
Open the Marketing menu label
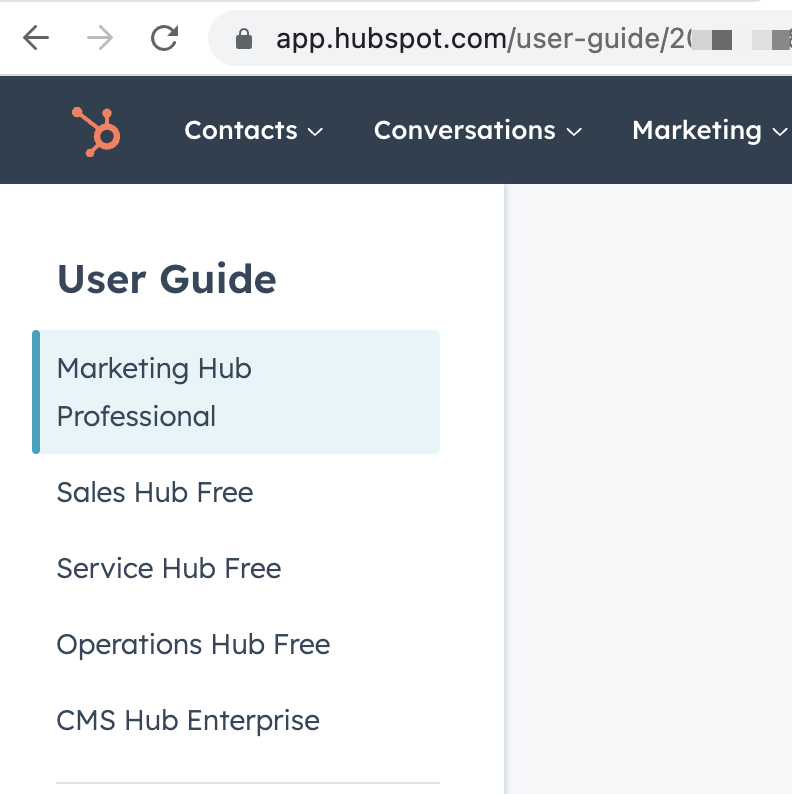tap(697, 131)
